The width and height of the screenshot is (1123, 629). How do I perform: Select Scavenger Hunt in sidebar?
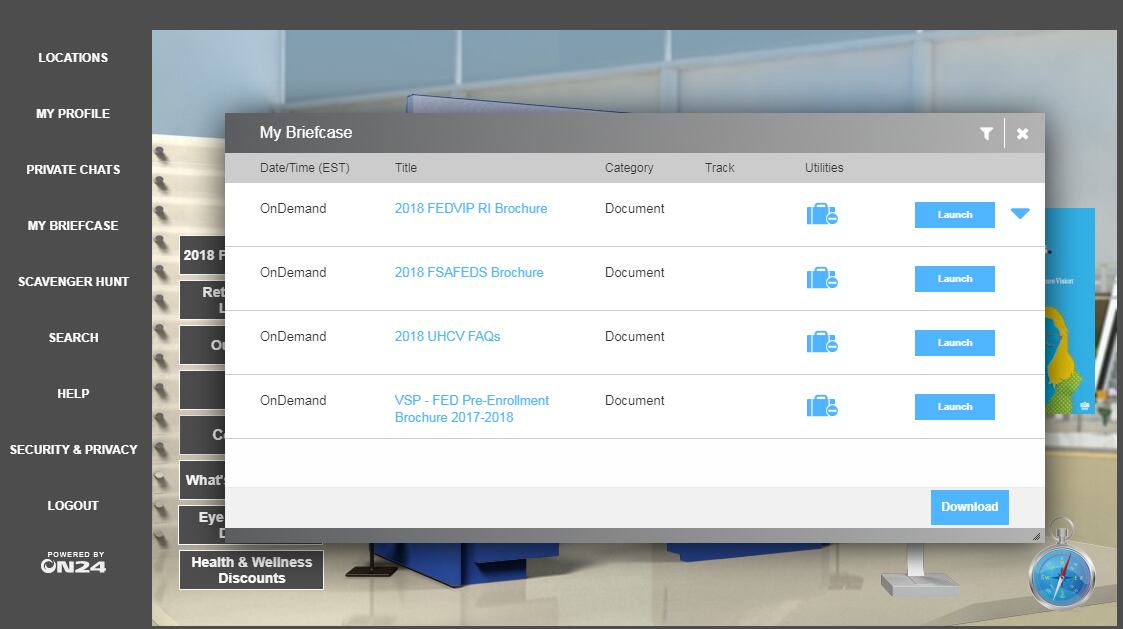(x=73, y=282)
